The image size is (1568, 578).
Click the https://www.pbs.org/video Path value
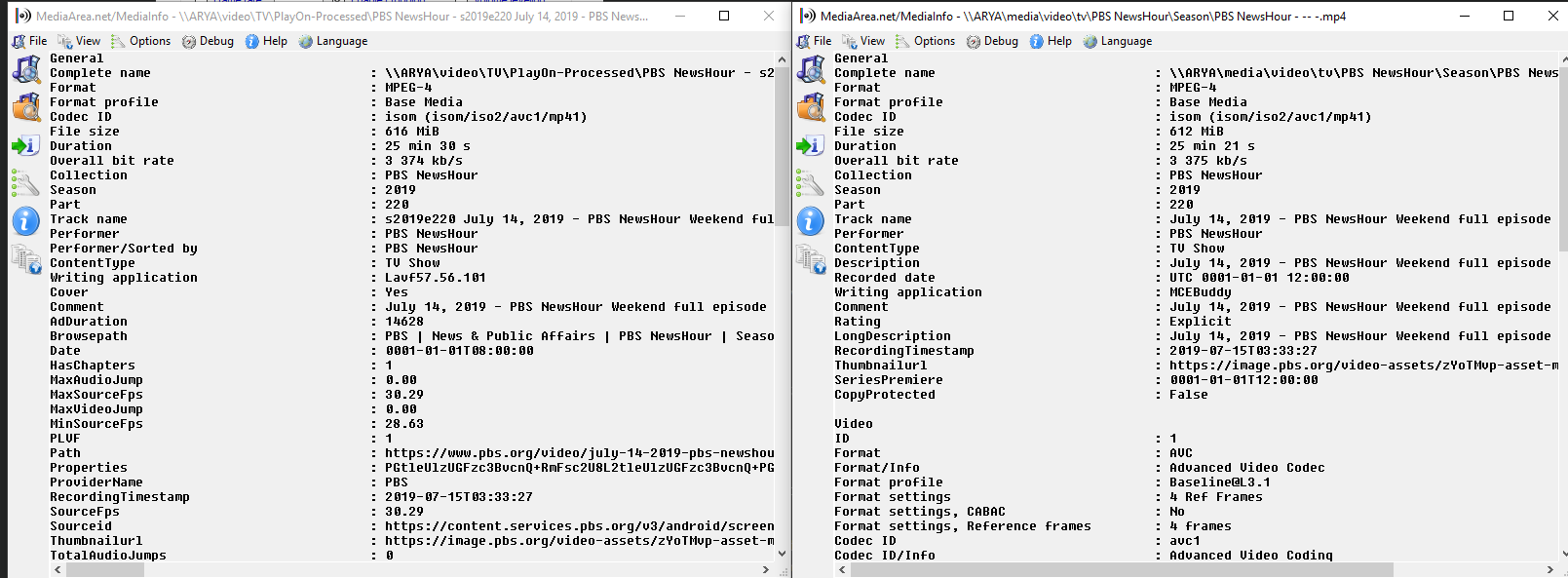[580, 453]
